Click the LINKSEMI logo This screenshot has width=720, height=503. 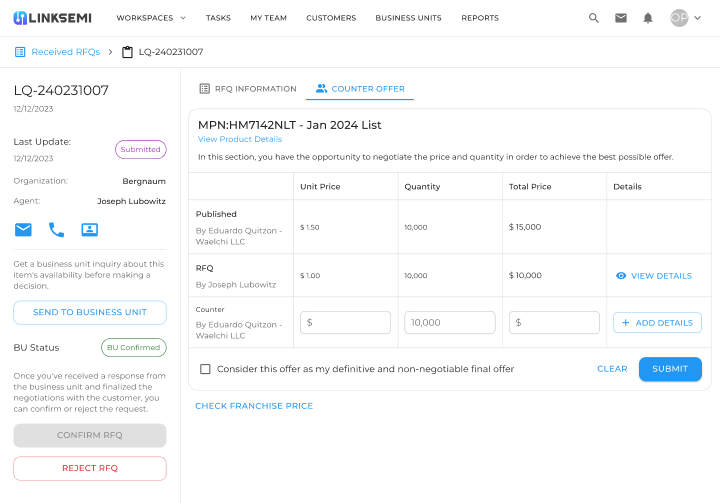(x=52, y=18)
